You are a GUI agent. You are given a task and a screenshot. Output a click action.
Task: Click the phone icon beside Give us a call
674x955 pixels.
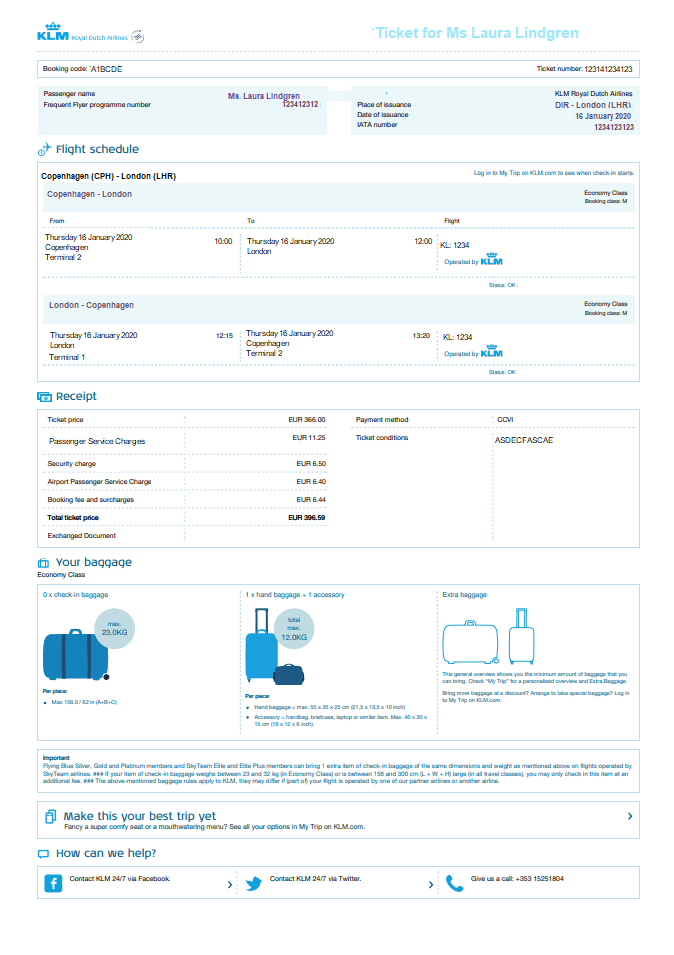pyautogui.click(x=455, y=884)
